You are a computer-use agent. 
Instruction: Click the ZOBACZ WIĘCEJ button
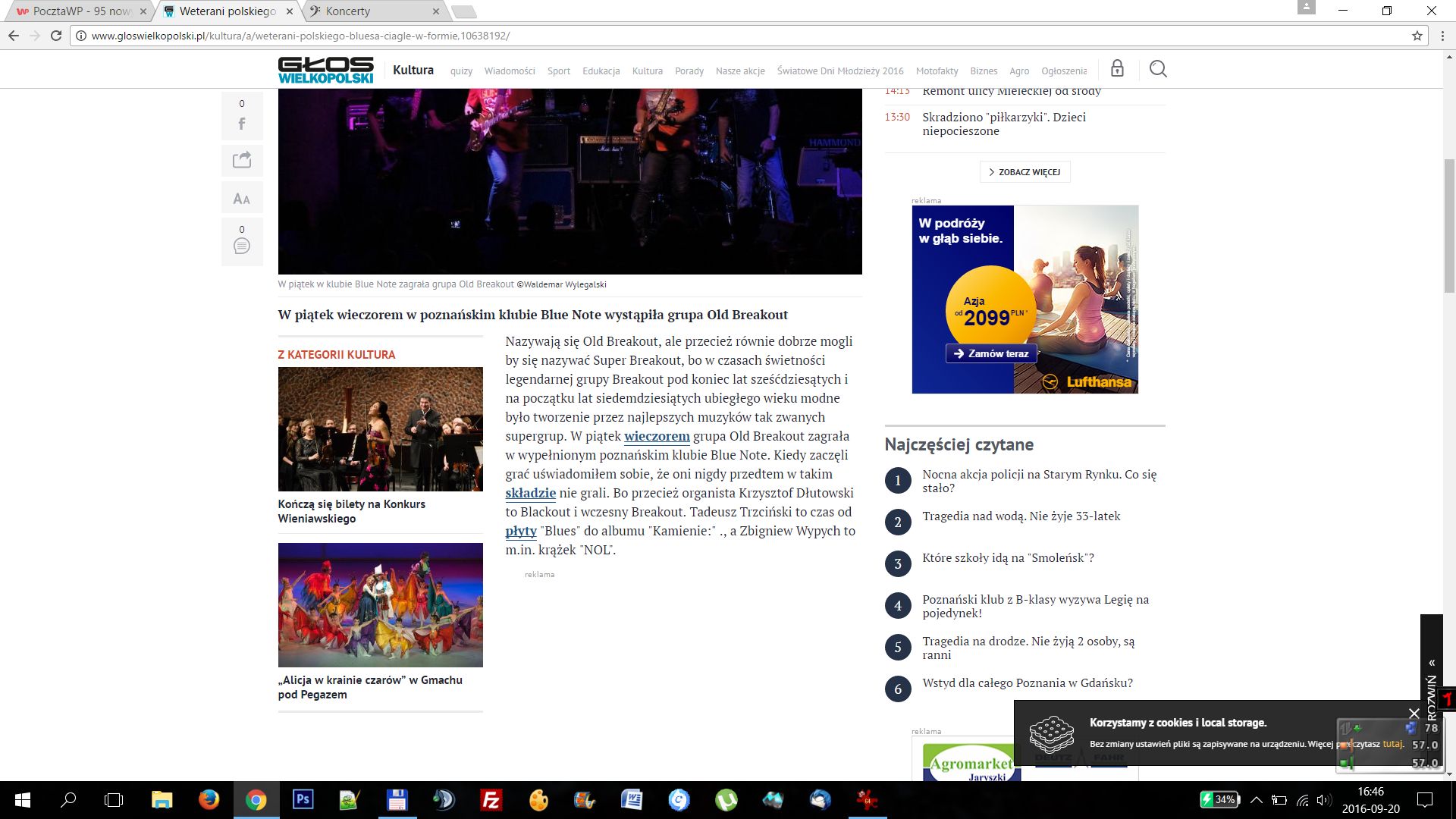[x=1025, y=172]
